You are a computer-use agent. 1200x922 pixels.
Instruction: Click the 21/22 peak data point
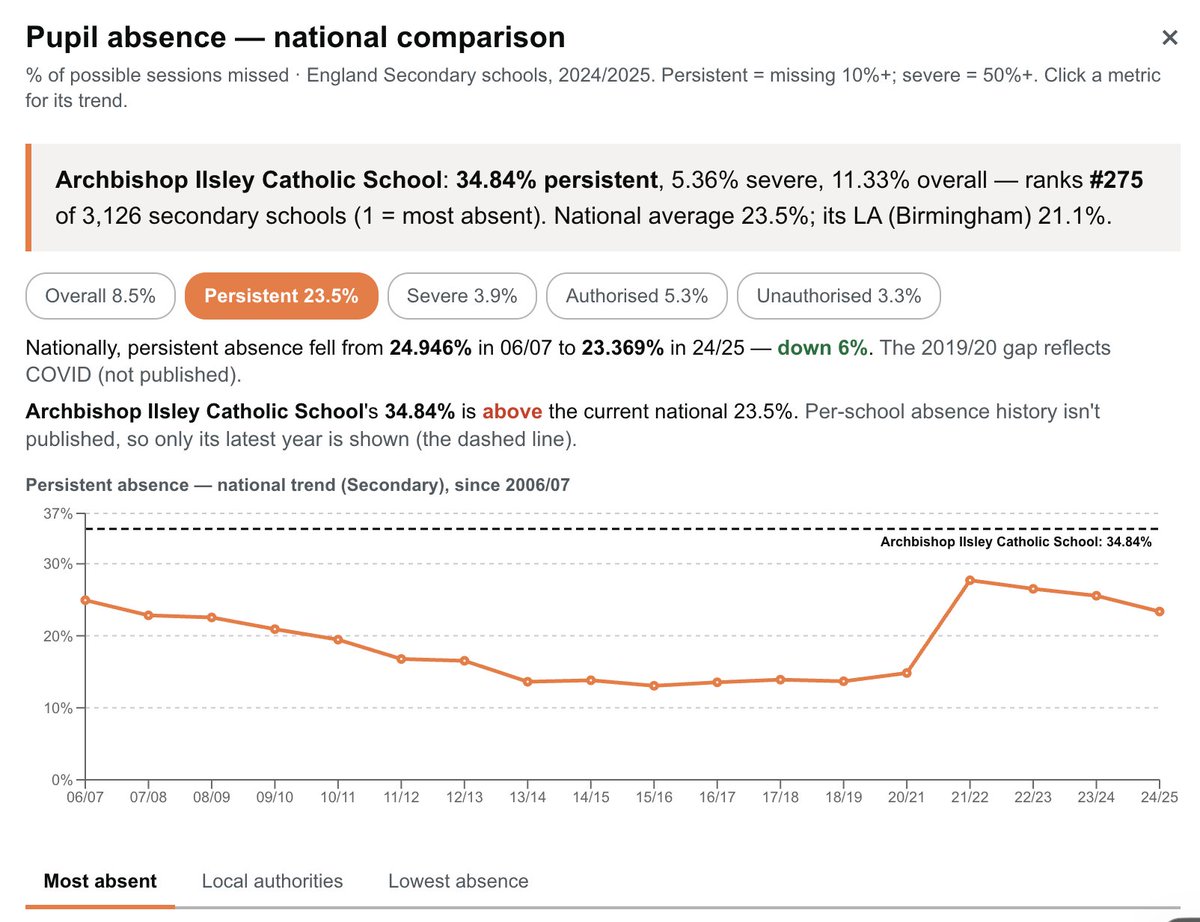(x=970, y=580)
